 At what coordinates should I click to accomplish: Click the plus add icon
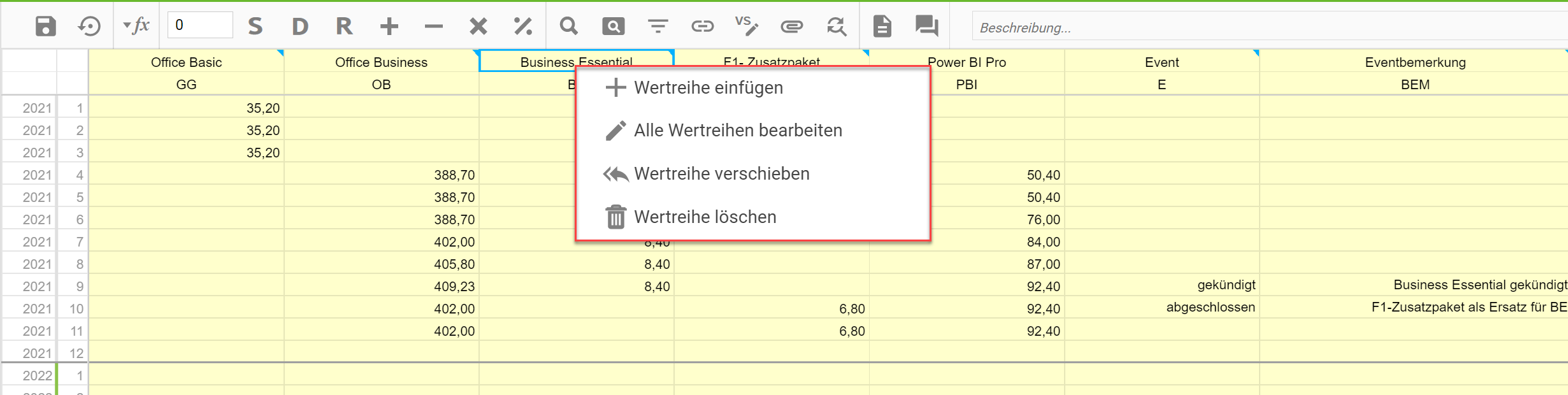click(389, 26)
